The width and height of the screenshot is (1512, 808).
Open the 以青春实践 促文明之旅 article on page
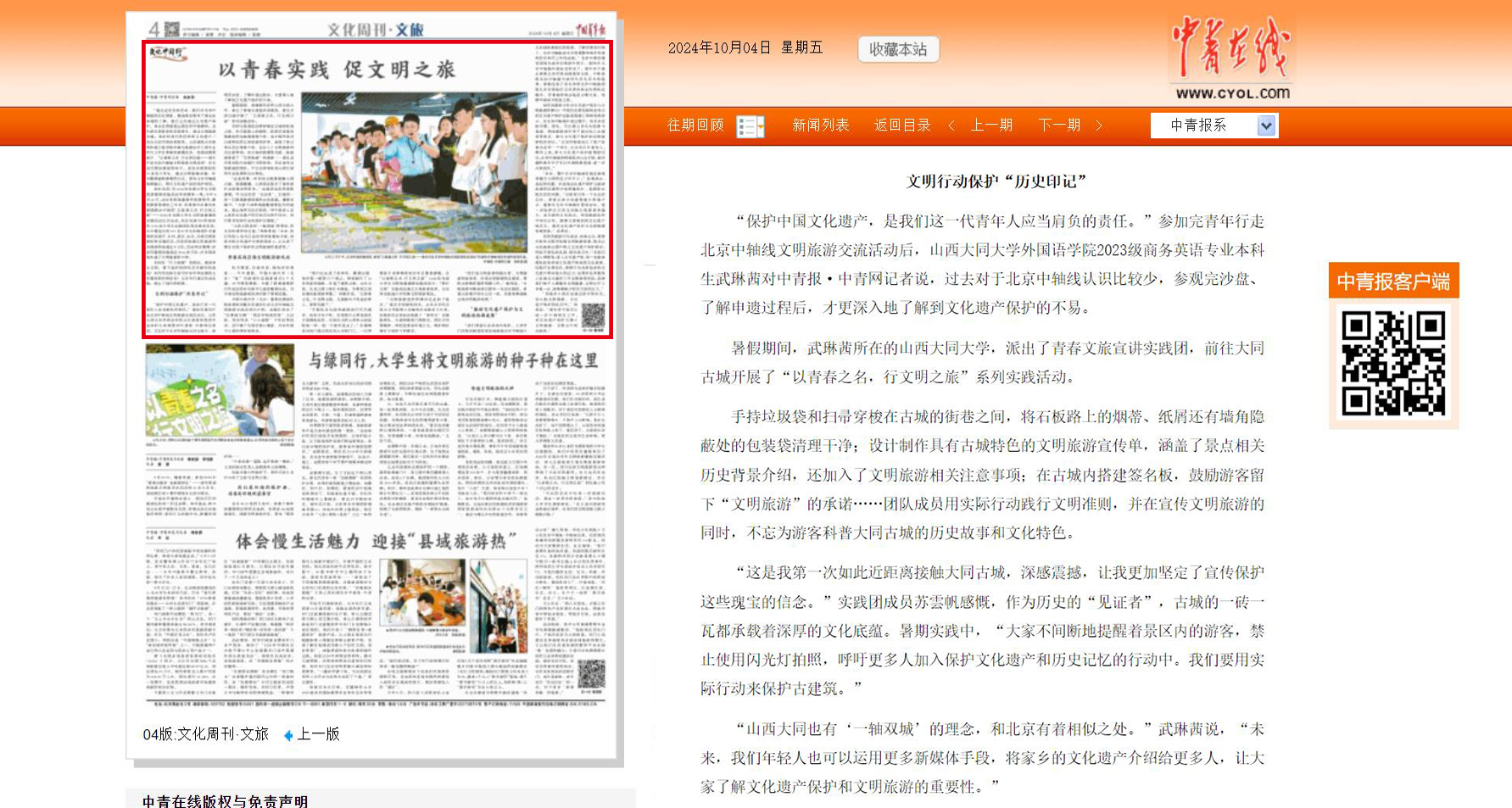(x=337, y=70)
